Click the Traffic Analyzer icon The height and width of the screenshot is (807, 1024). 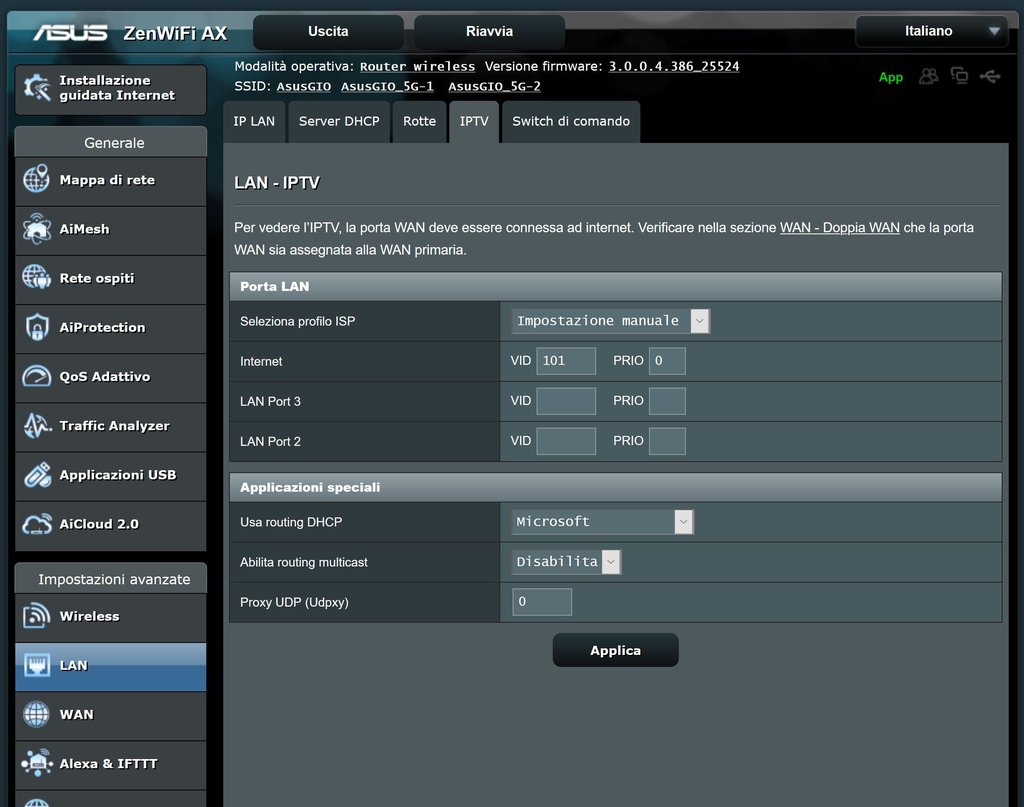click(37, 425)
